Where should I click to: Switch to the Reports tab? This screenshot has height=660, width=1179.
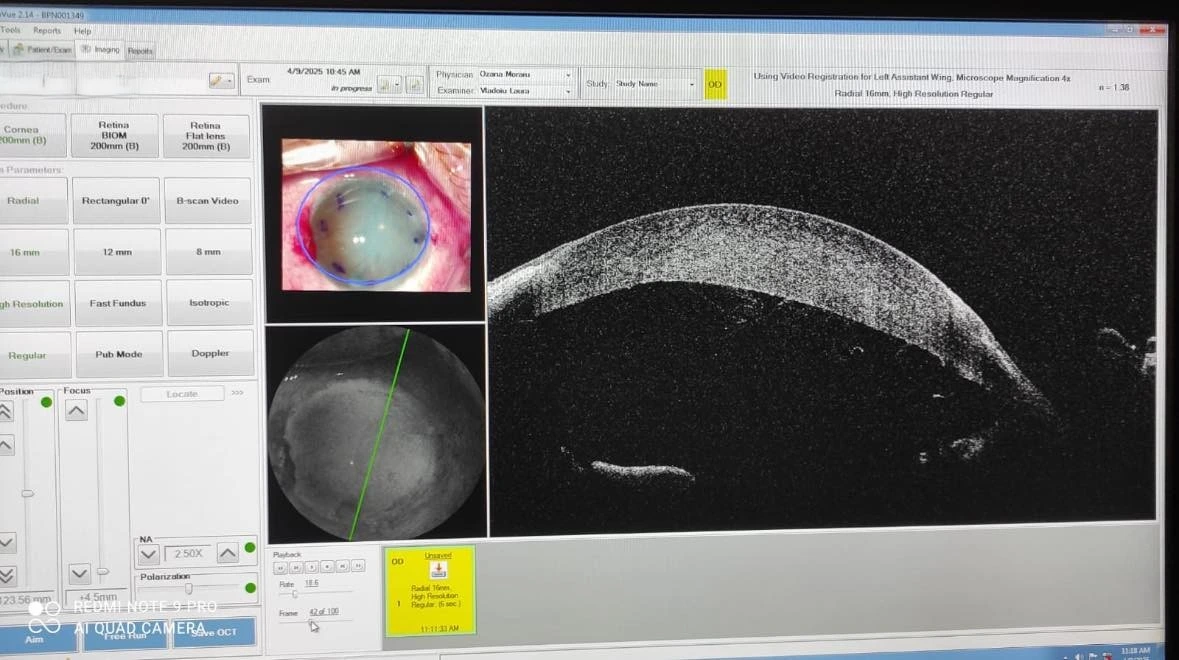click(140, 50)
